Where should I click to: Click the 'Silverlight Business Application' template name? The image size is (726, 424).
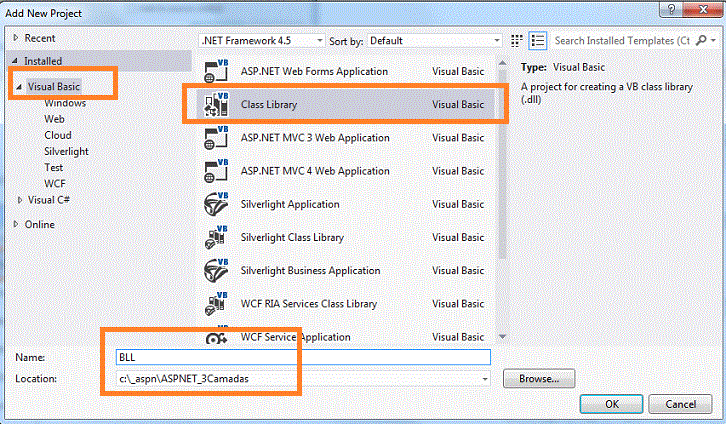tap(310, 271)
